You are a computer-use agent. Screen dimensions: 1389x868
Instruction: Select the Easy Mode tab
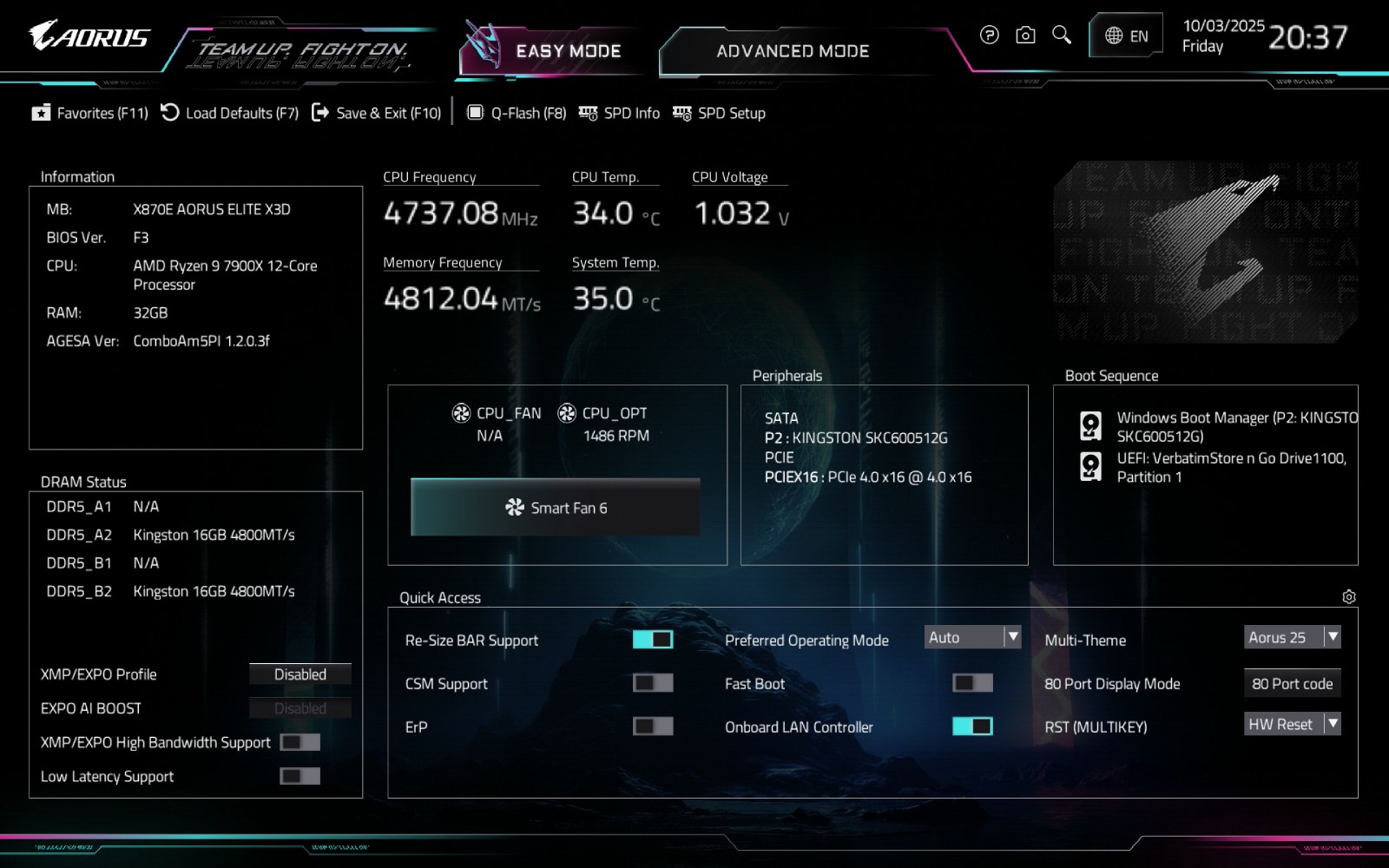coord(568,51)
